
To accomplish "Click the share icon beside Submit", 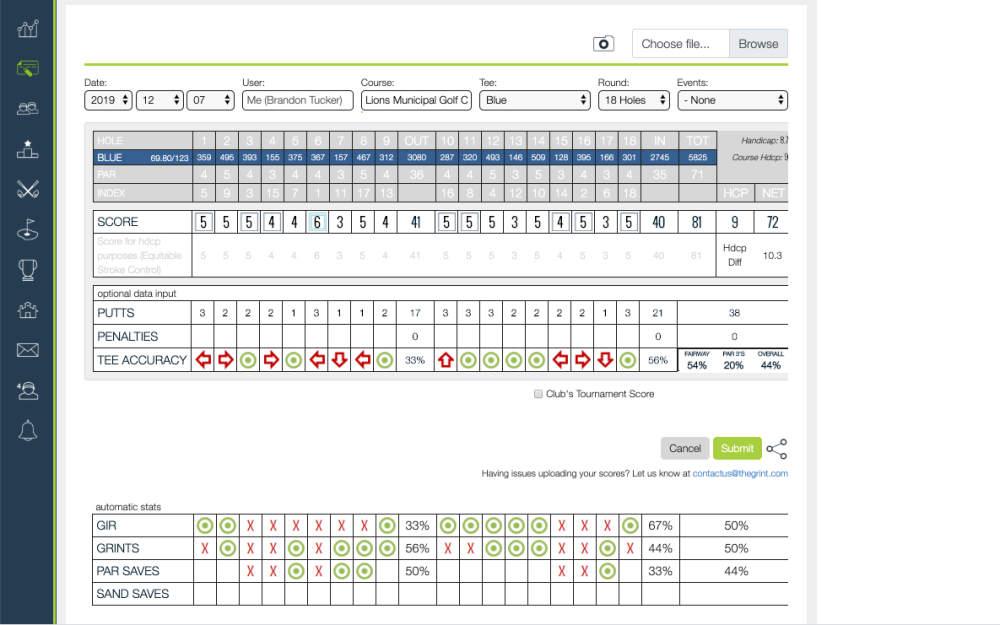I will point(778,448).
